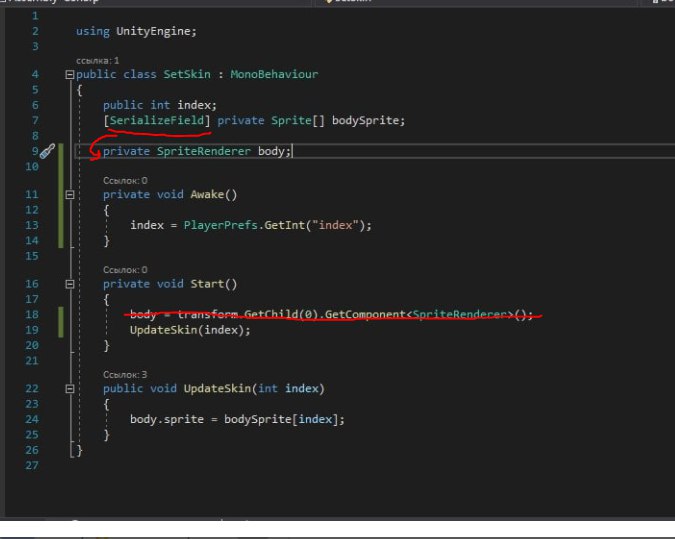Click 'SpriteRenderer' type on line 9
The image size is (675, 539).
(x=204, y=151)
